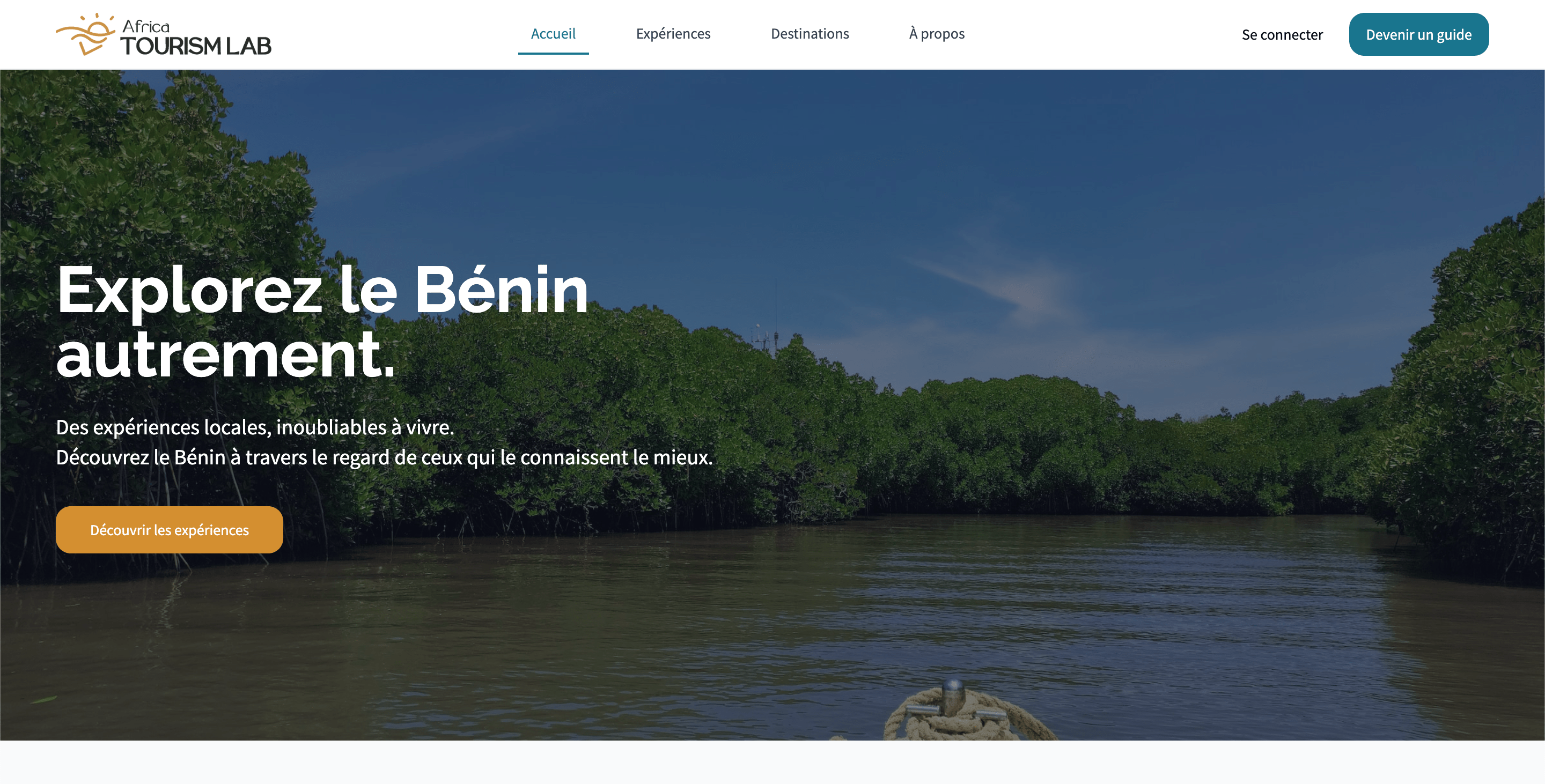Open the Accueil navigation tab
Viewport: 1545px width, 784px height.
[553, 34]
